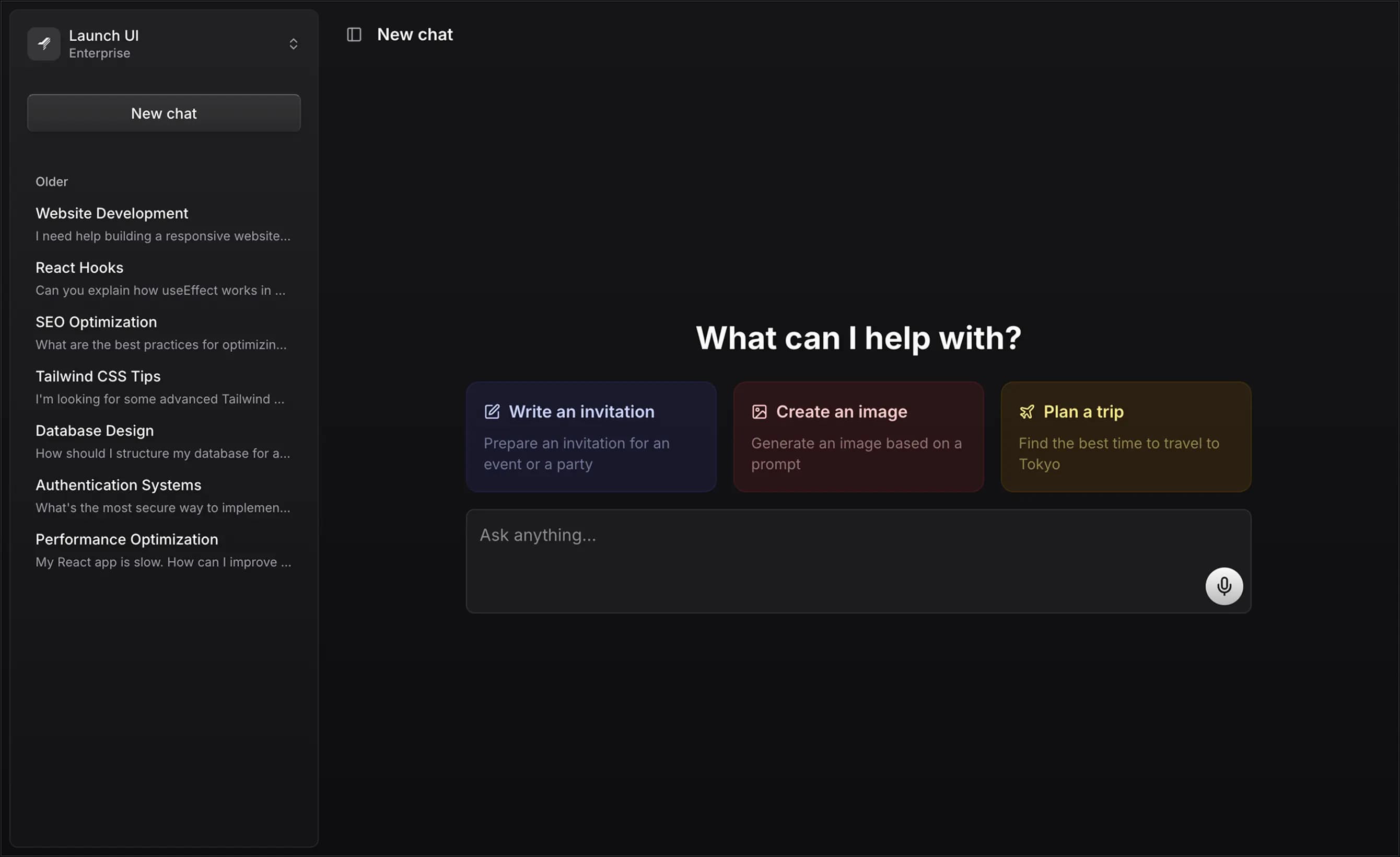Focus the Ask anything input field
The width and height of the screenshot is (1400, 857).
coord(858,561)
